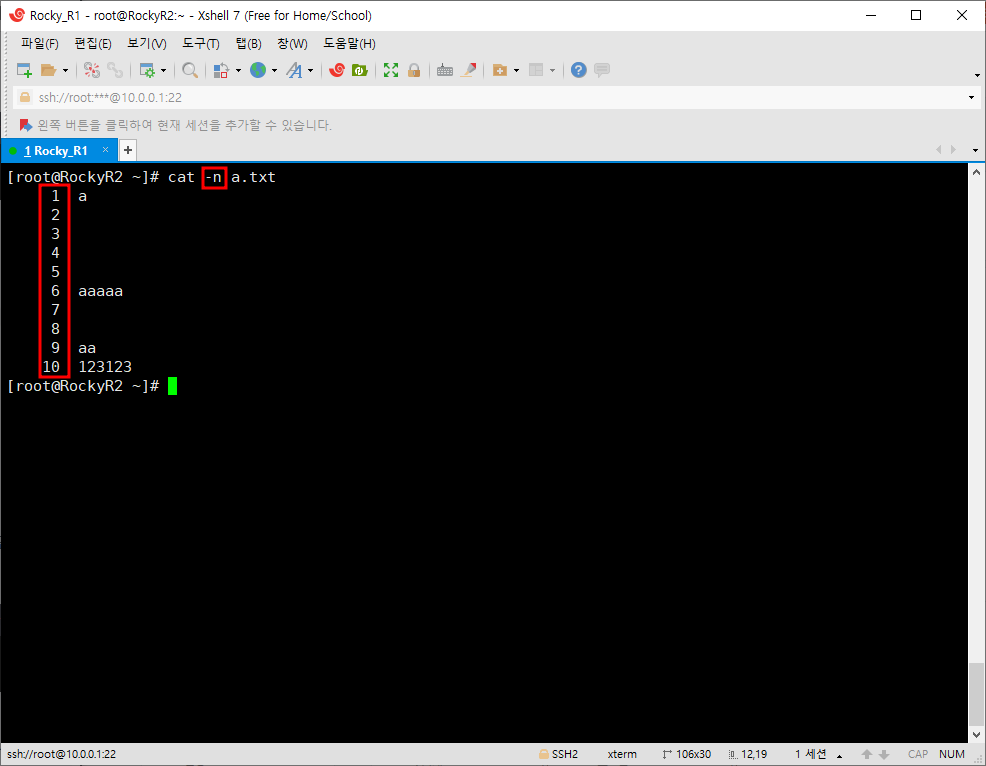Image resolution: width=986 pixels, height=766 pixels.
Task: Click the highlight pen icon
Action: [468, 70]
